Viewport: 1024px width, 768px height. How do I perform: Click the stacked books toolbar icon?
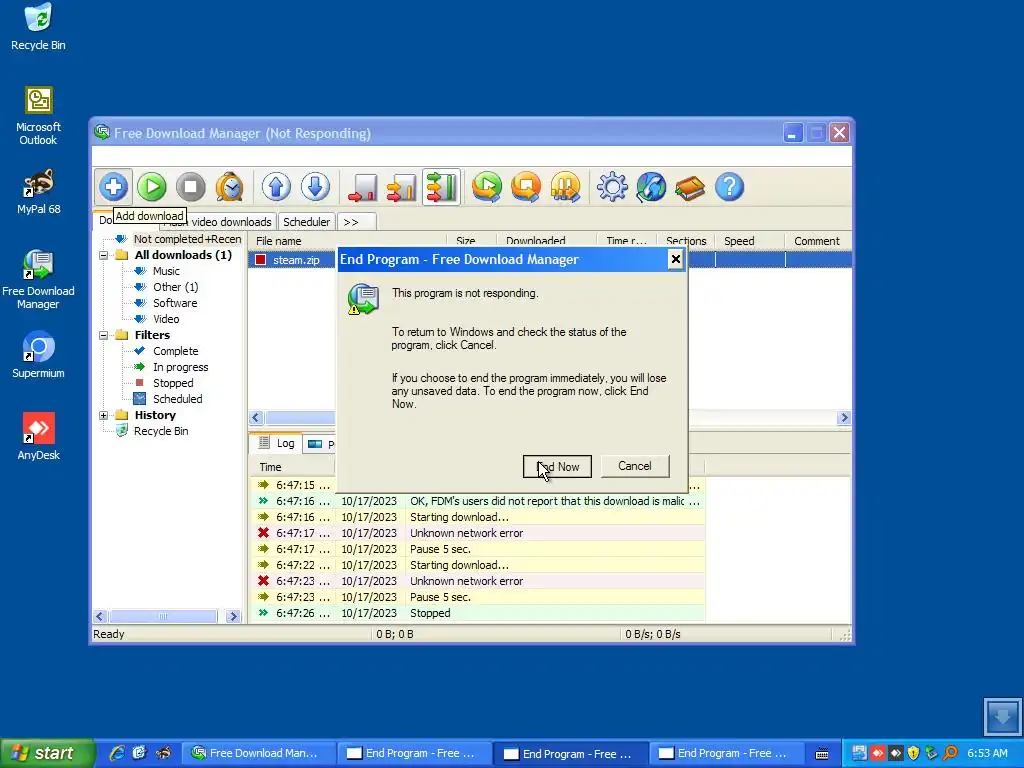tap(690, 187)
